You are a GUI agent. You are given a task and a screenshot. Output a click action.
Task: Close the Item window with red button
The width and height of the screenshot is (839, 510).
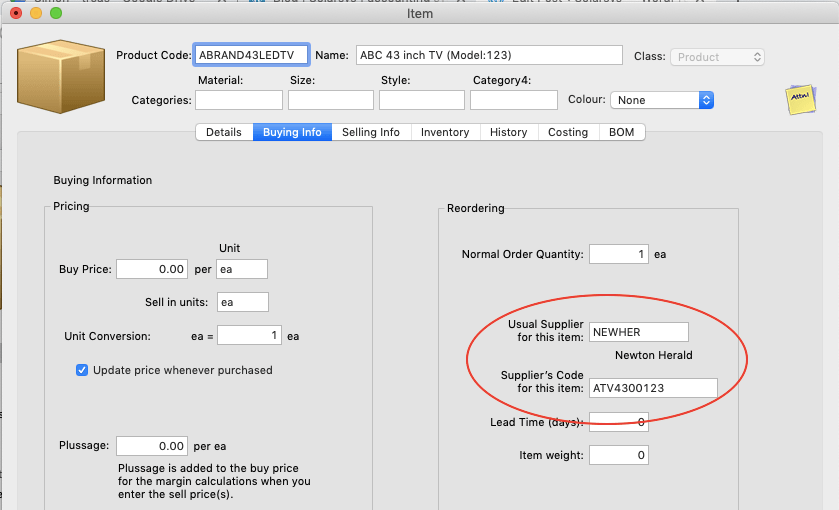tap(16, 12)
